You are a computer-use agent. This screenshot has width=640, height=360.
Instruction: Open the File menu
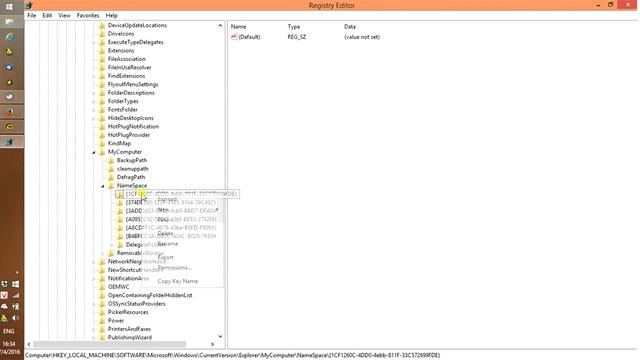pos(31,16)
